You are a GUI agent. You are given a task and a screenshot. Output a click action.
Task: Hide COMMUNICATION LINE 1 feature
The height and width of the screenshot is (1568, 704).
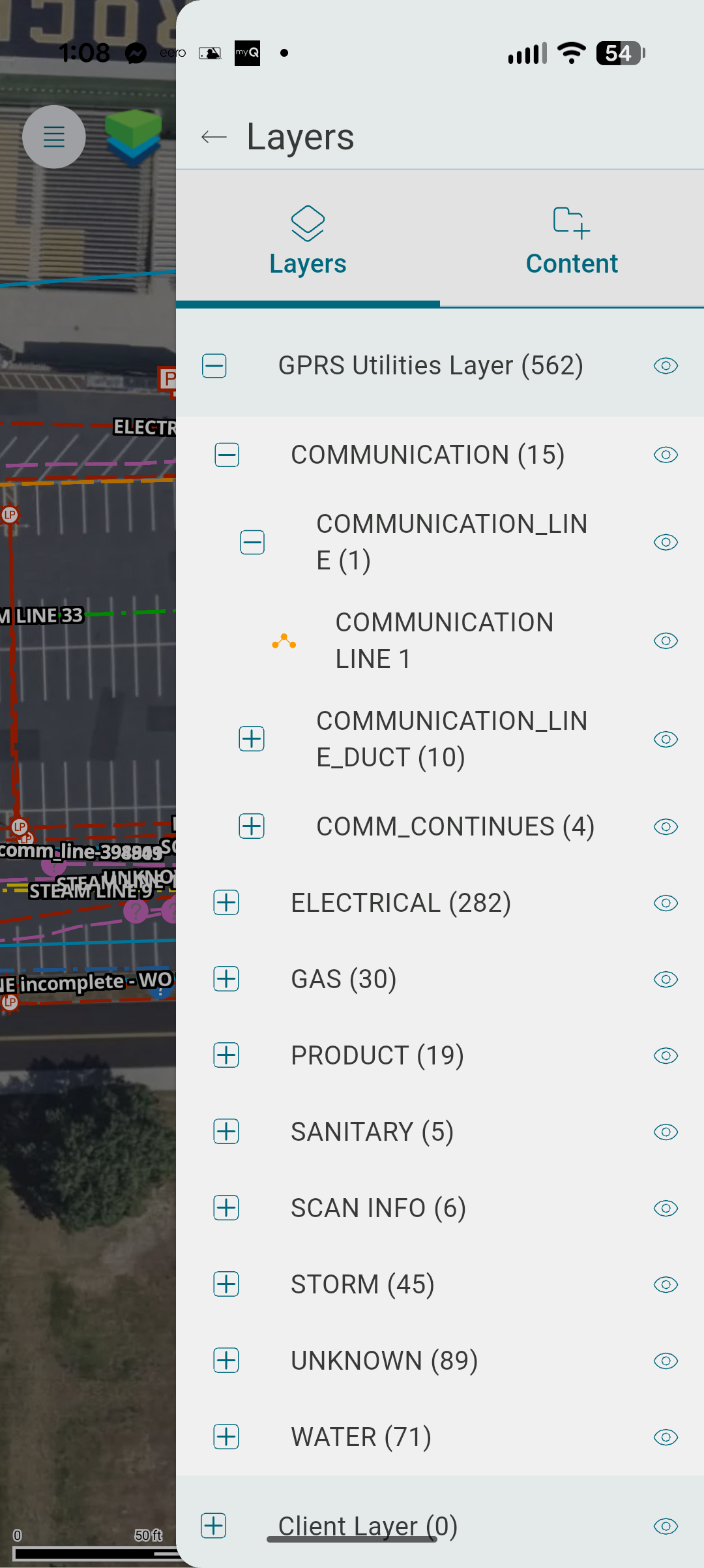[666, 641]
